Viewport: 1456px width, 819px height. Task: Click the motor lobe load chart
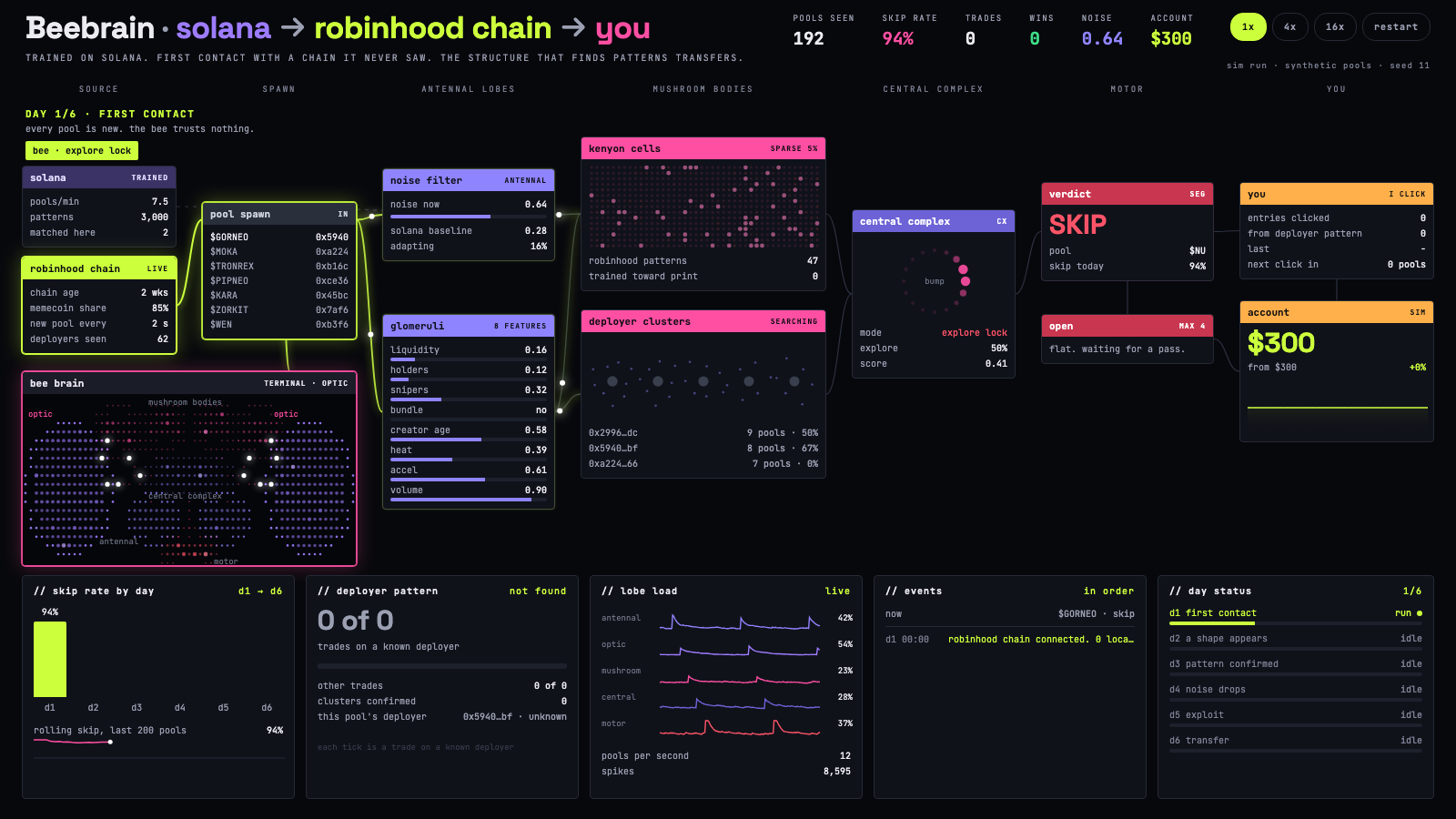coord(739,726)
